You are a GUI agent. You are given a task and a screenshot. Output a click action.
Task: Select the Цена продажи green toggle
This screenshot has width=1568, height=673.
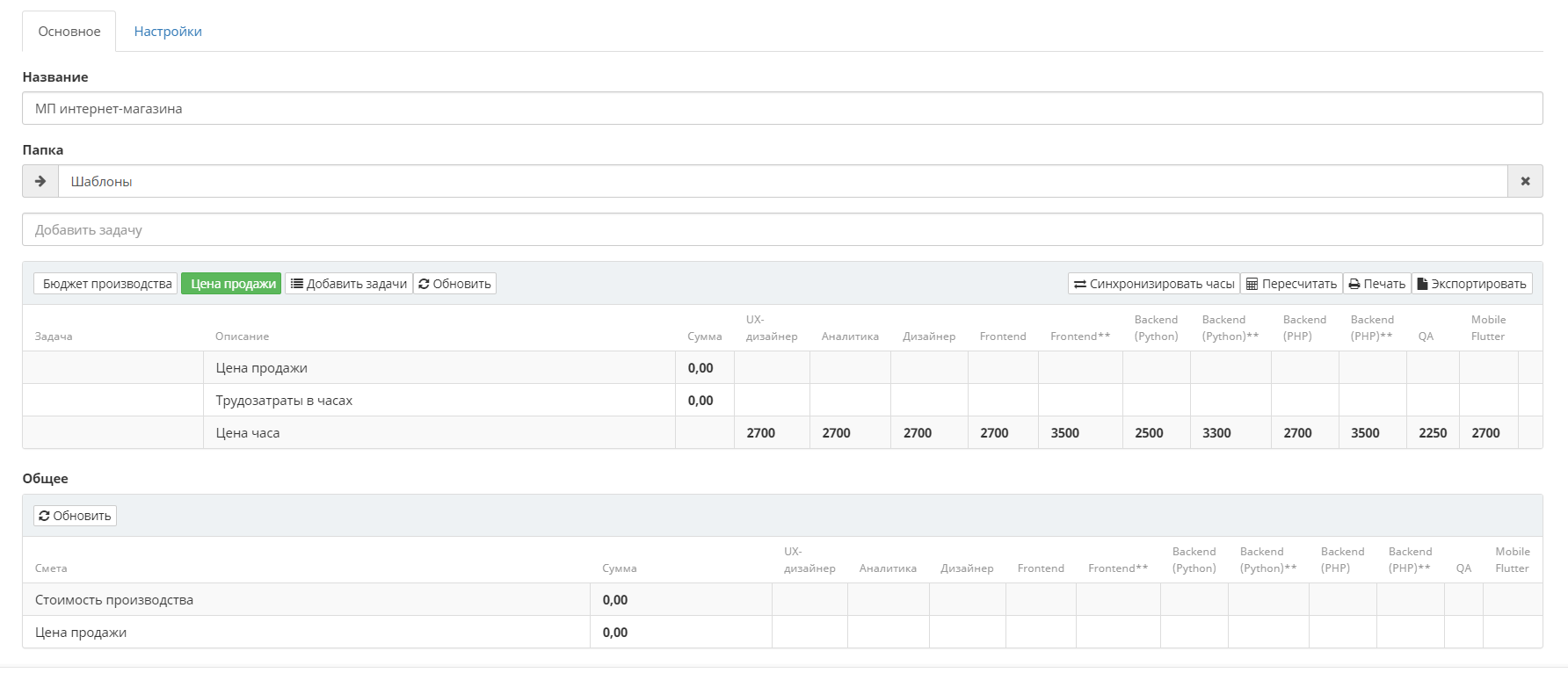232,284
